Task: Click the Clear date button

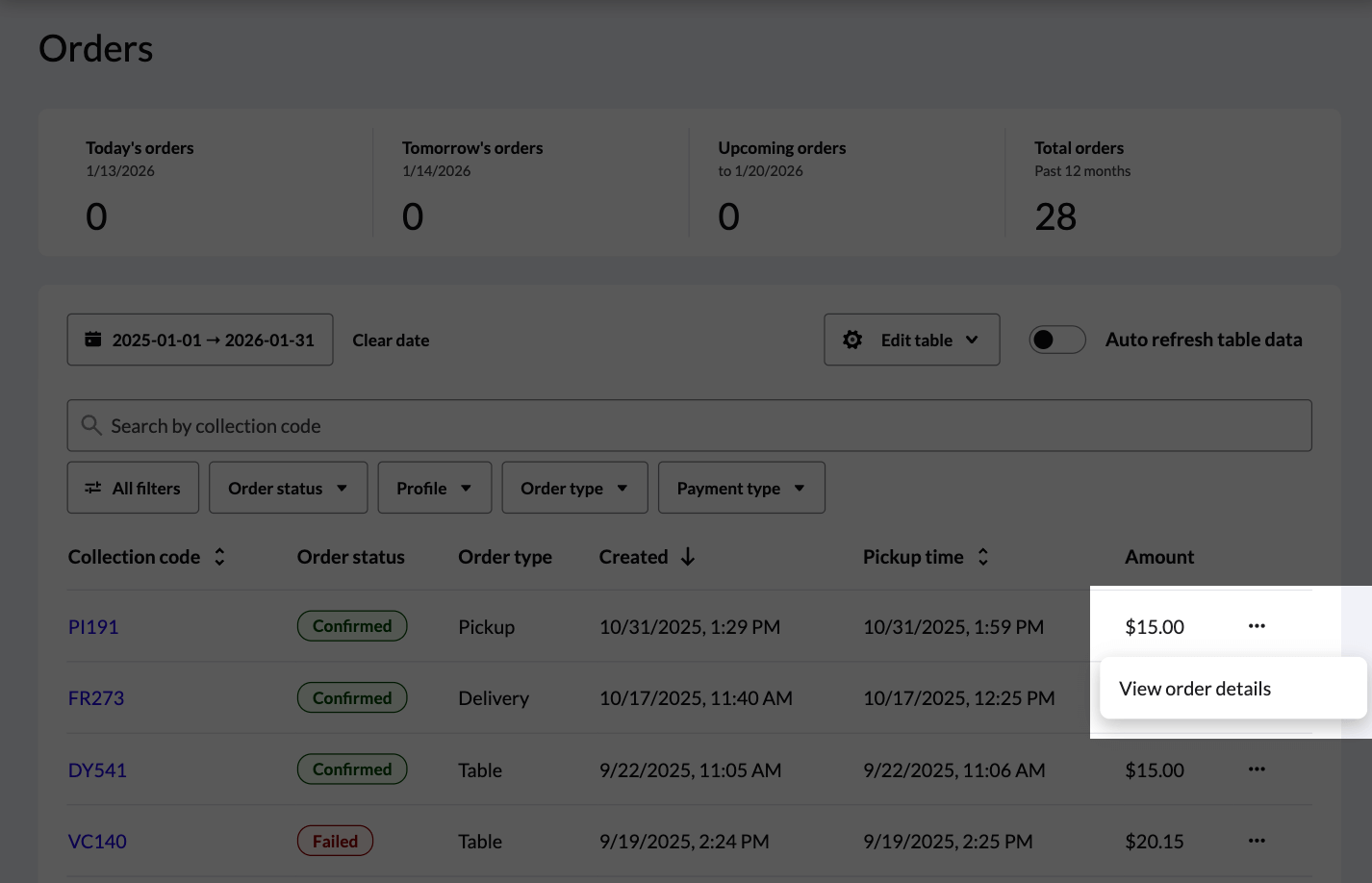Action: (391, 341)
